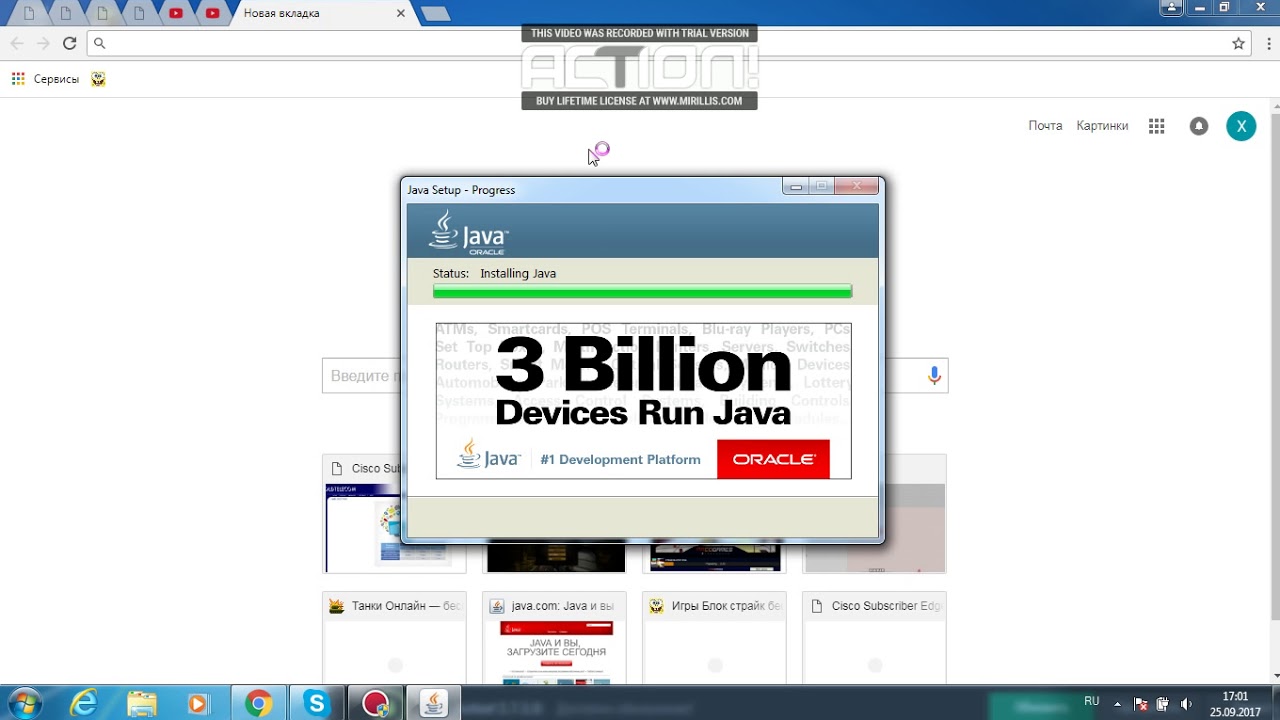Reload the page with the refresh icon

coord(69,43)
